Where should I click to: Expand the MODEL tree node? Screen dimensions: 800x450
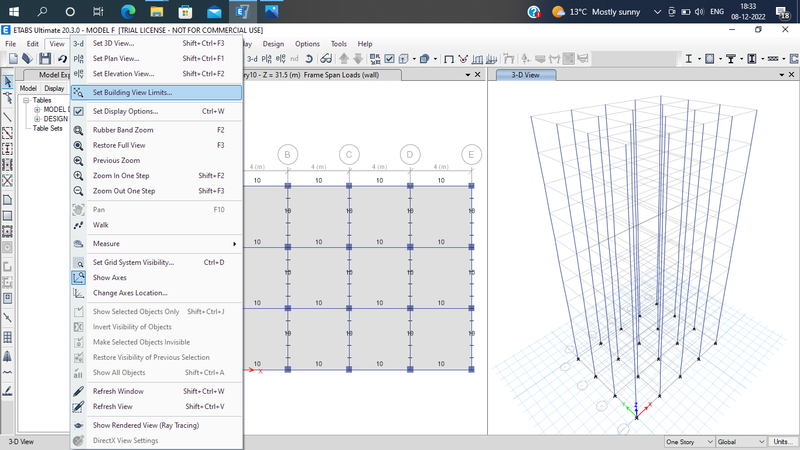click(37, 109)
